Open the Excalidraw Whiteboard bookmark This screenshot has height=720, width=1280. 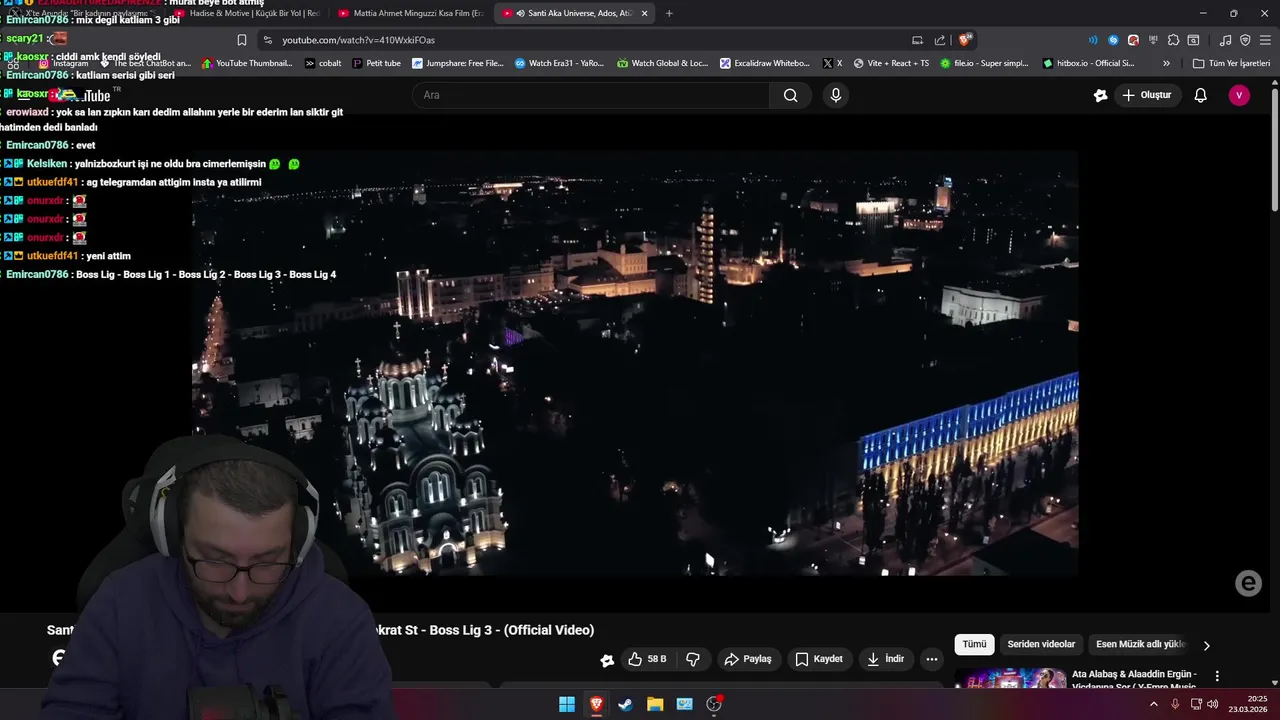[764, 63]
